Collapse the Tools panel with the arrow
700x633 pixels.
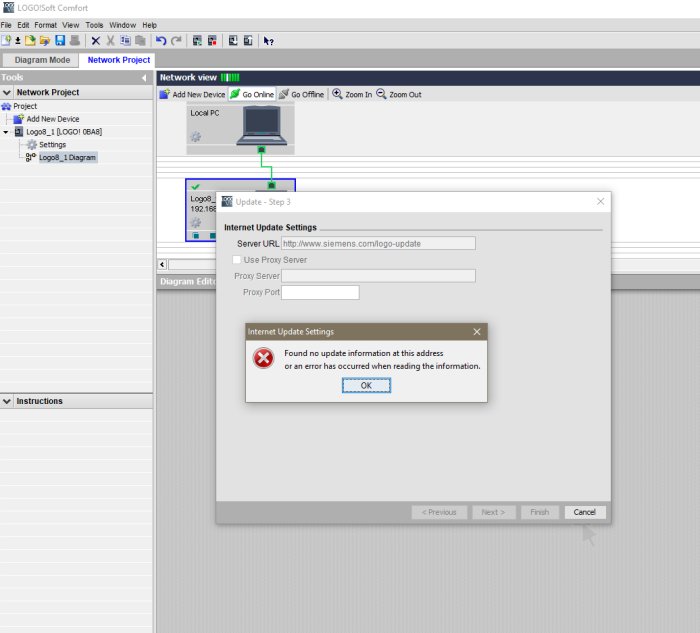tap(144, 78)
